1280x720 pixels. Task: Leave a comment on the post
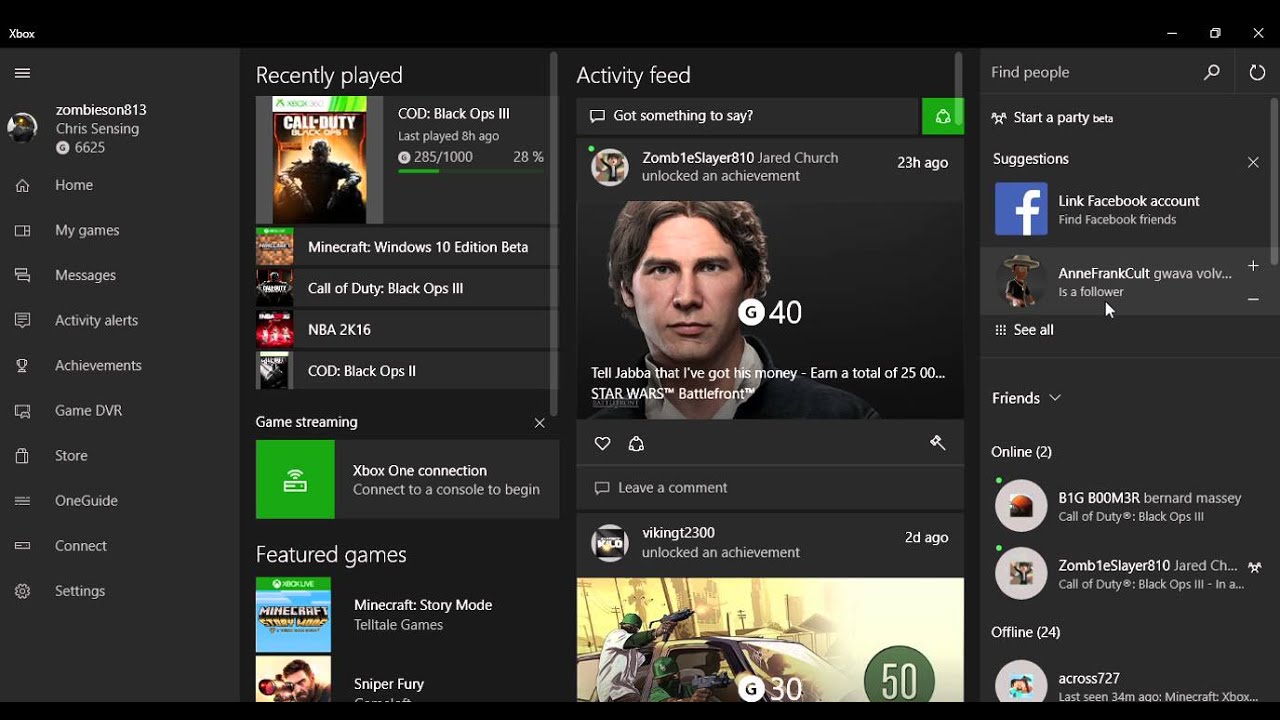click(770, 488)
